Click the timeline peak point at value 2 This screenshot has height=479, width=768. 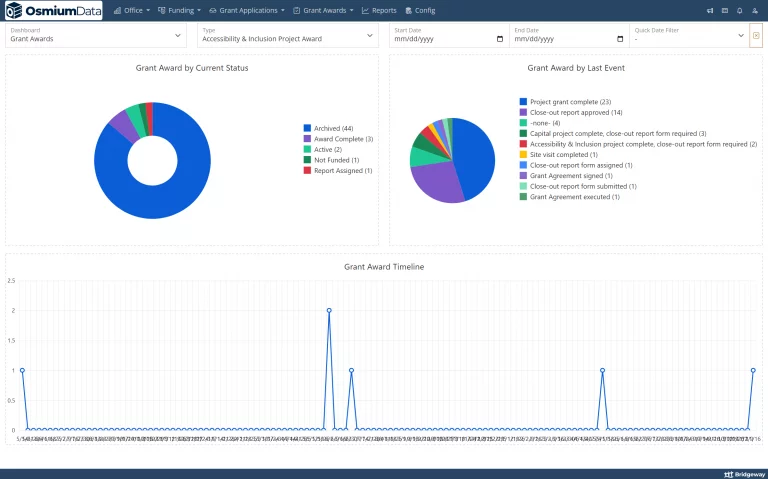tap(329, 311)
